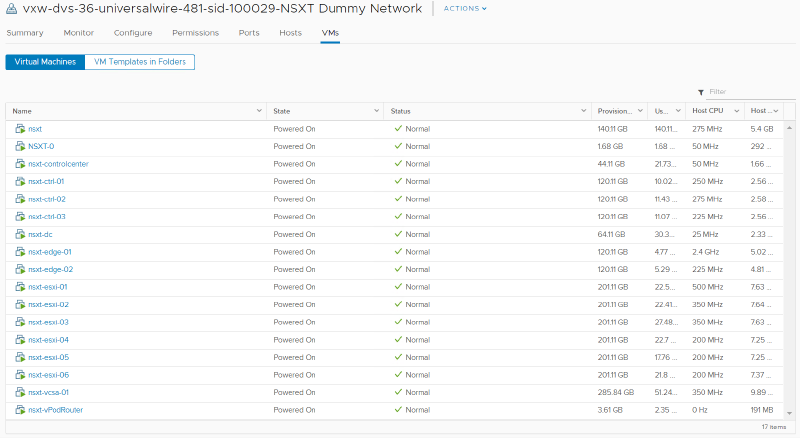The width and height of the screenshot is (800, 438).
Task: Click the VM icon beside nsxt-esxi-05
Action: click(x=20, y=357)
